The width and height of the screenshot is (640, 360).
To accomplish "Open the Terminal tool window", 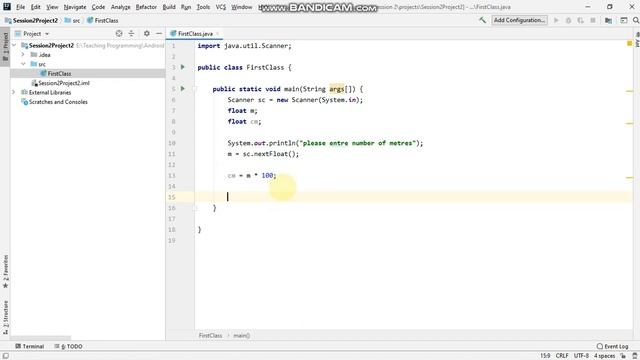I will (29, 346).
